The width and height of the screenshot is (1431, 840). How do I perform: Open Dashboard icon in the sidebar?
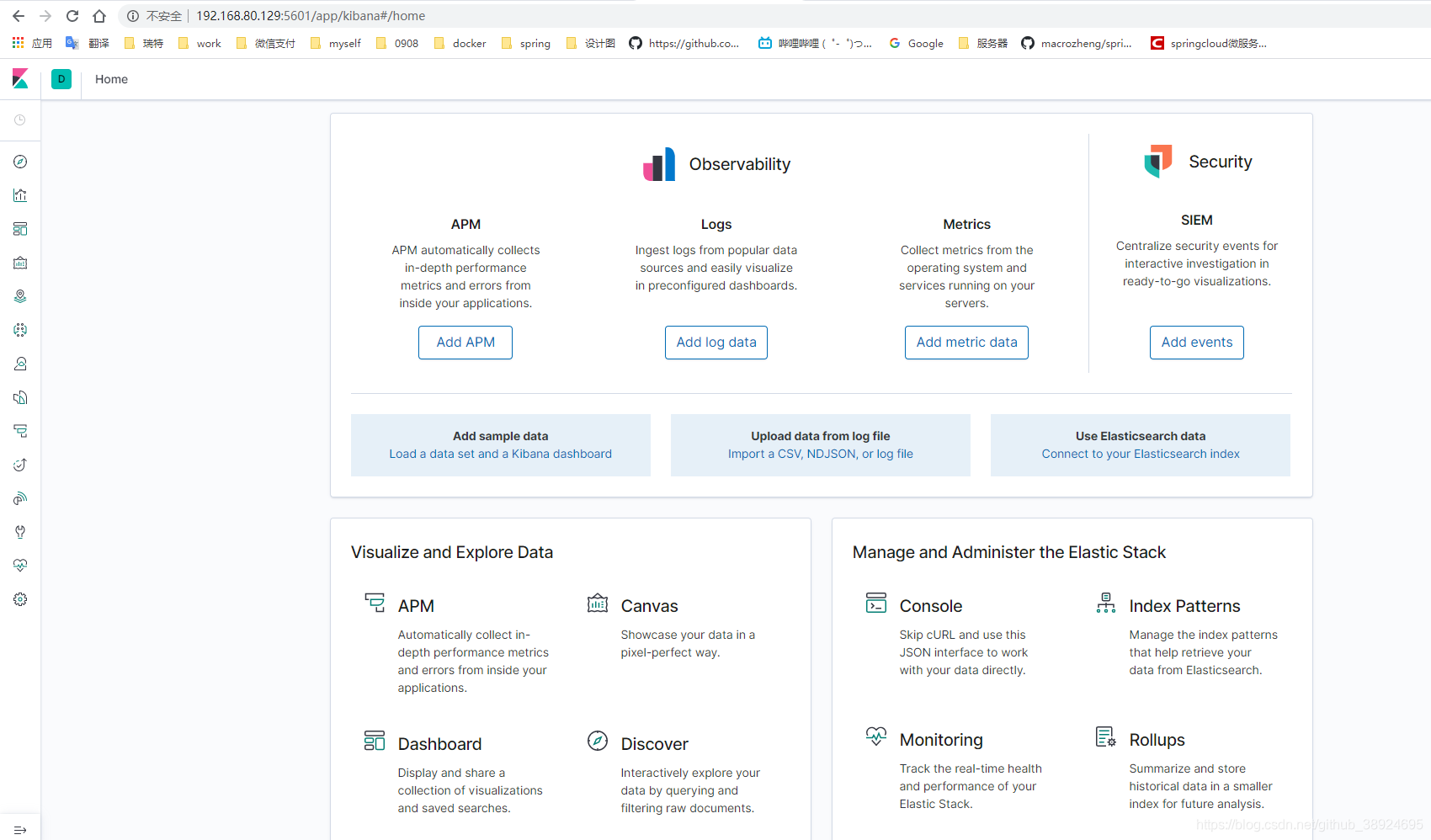20,229
